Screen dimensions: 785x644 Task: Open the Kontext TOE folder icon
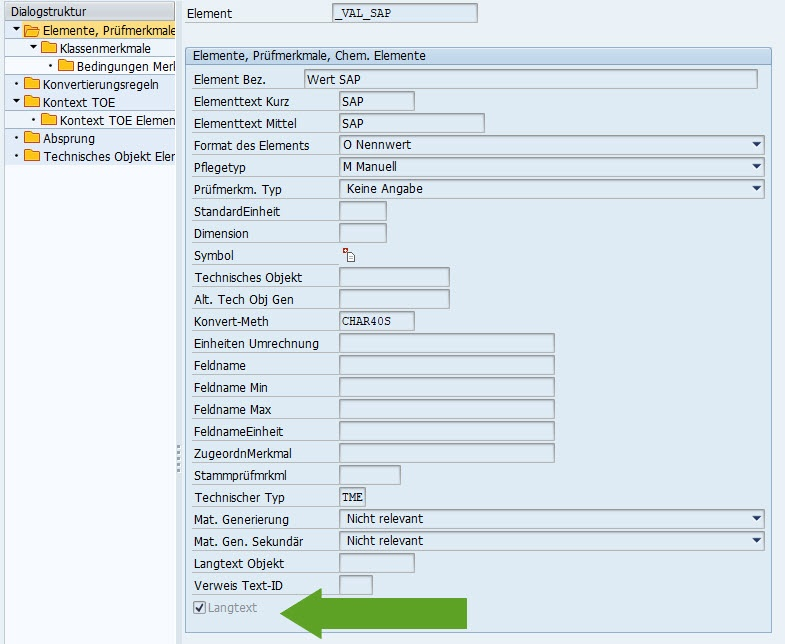tap(32, 102)
